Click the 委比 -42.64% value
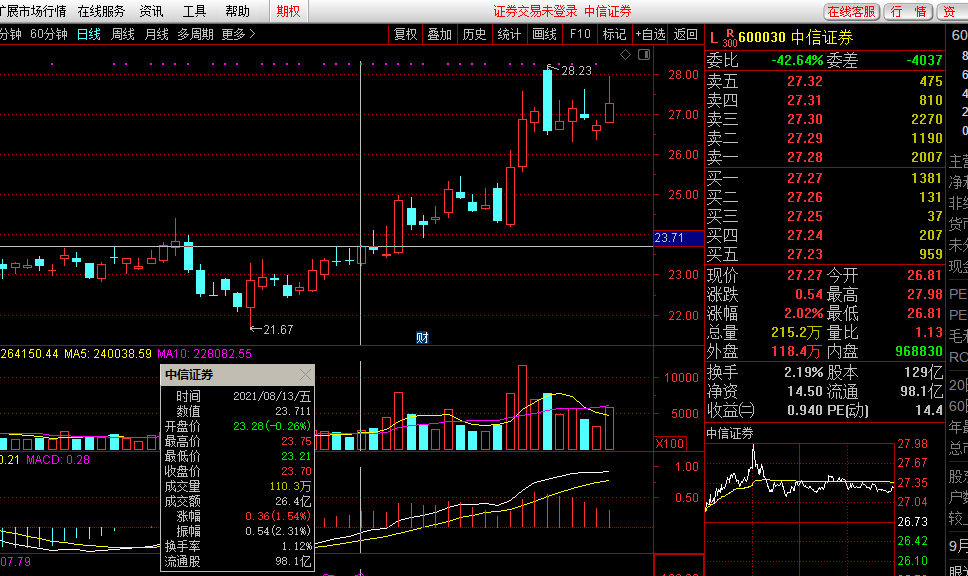 (x=797, y=61)
